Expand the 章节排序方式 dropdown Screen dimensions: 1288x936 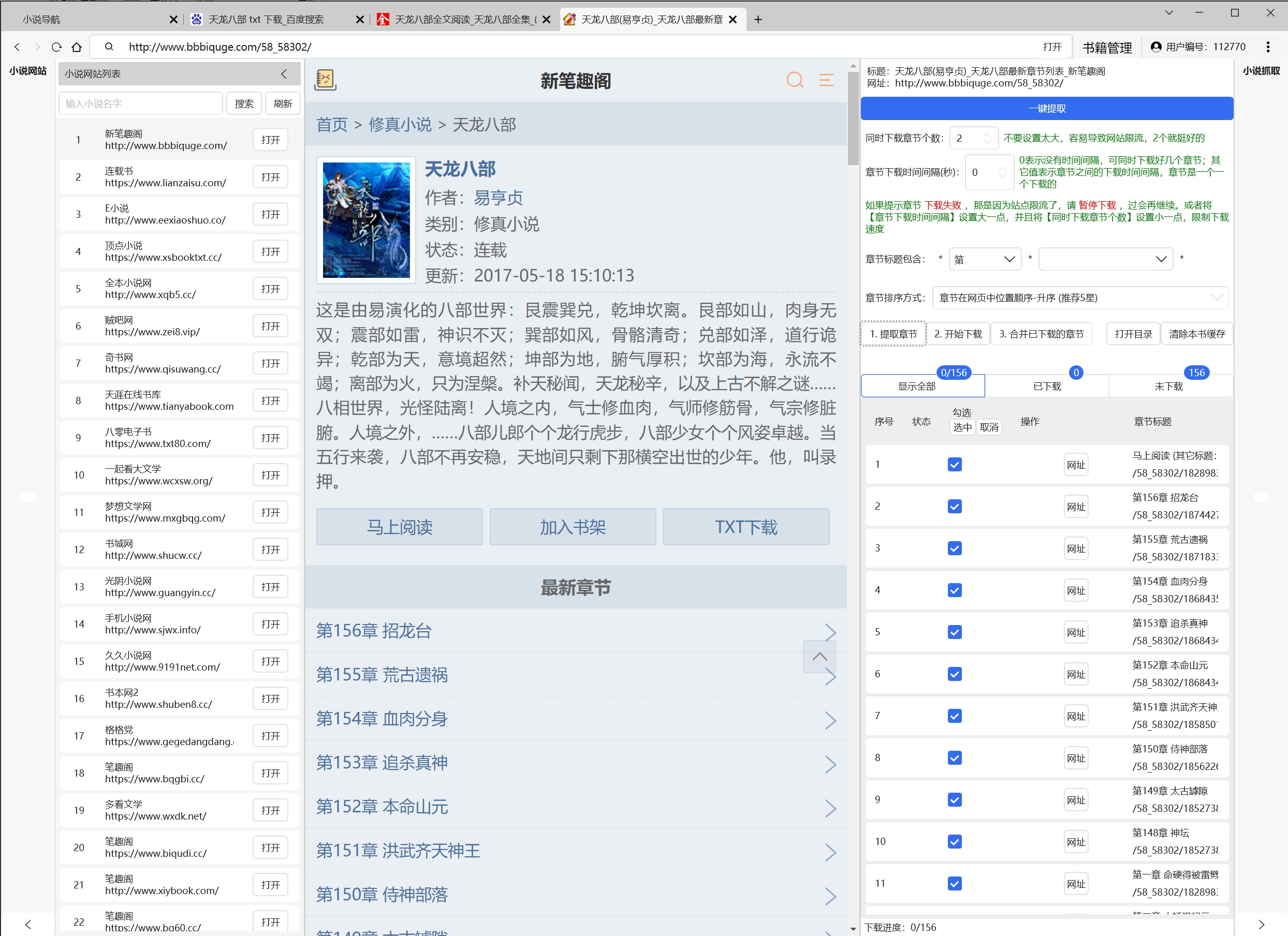(1080, 298)
